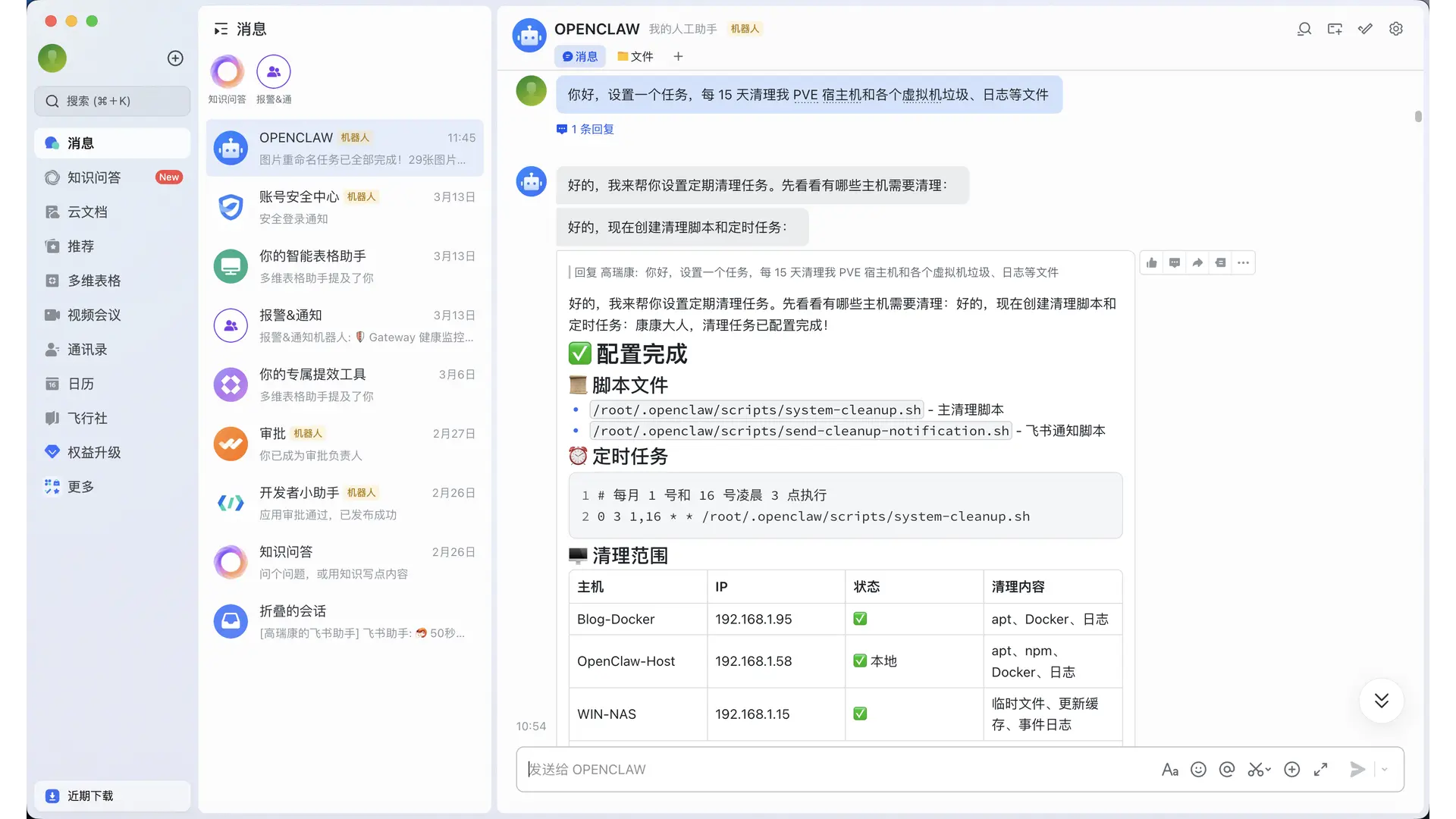The width and height of the screenshot is (1456, 819).
Task: Open the 1 条回复 reply thread link
Action: (585, 130)
